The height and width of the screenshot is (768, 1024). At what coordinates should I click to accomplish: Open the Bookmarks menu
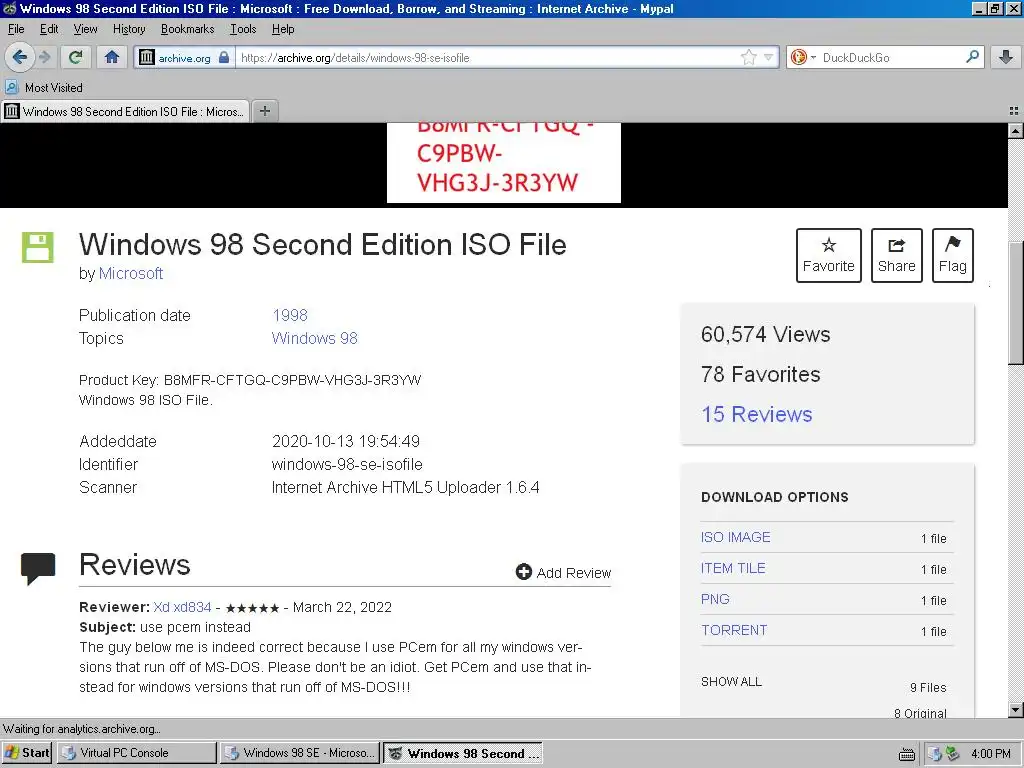tap(187, 29)
